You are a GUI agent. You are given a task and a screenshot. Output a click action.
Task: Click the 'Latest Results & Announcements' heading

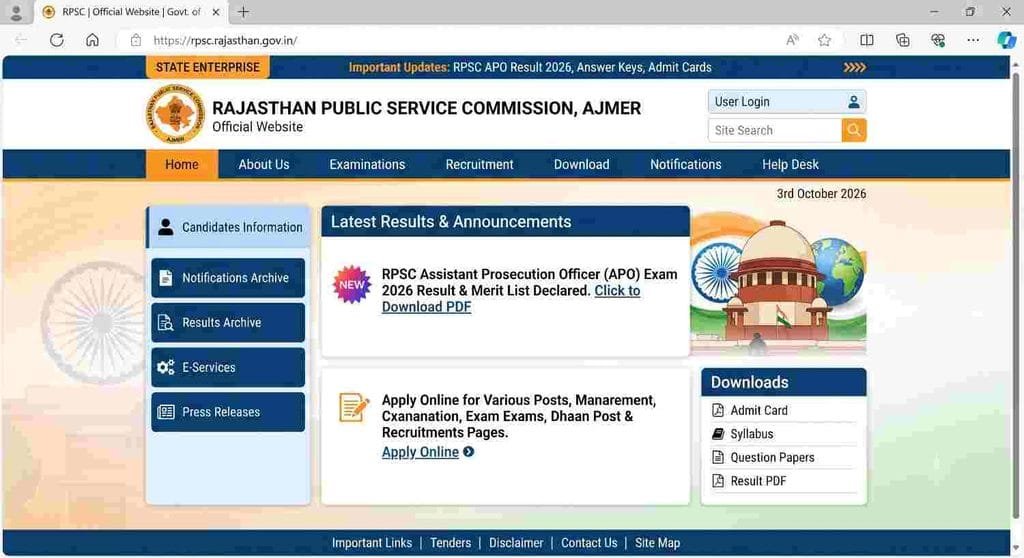451,222
